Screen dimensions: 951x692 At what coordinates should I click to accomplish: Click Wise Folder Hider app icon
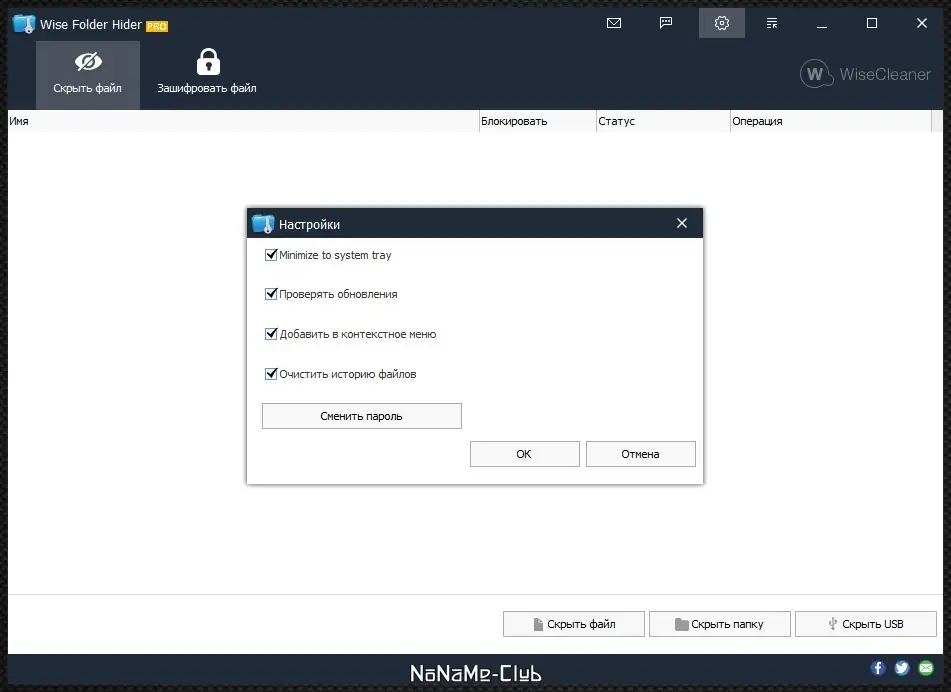(x=24, y=24)
